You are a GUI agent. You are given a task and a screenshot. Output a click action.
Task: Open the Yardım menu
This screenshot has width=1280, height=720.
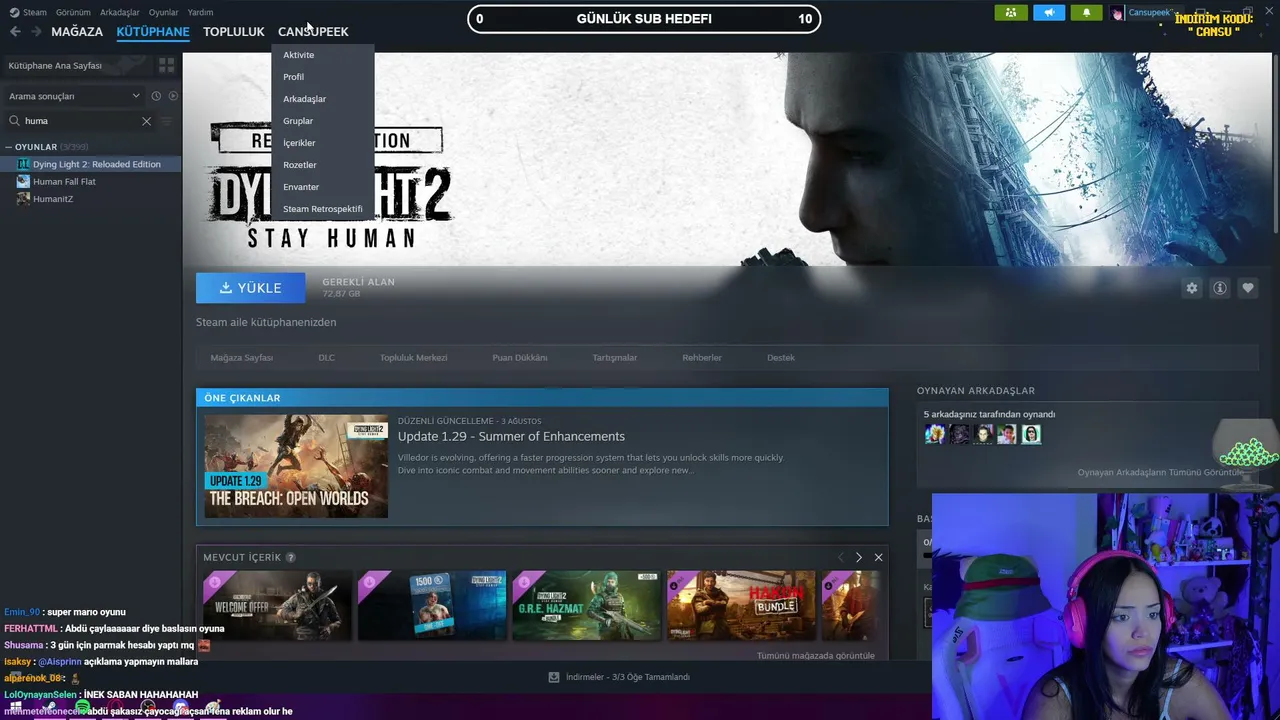200,12
